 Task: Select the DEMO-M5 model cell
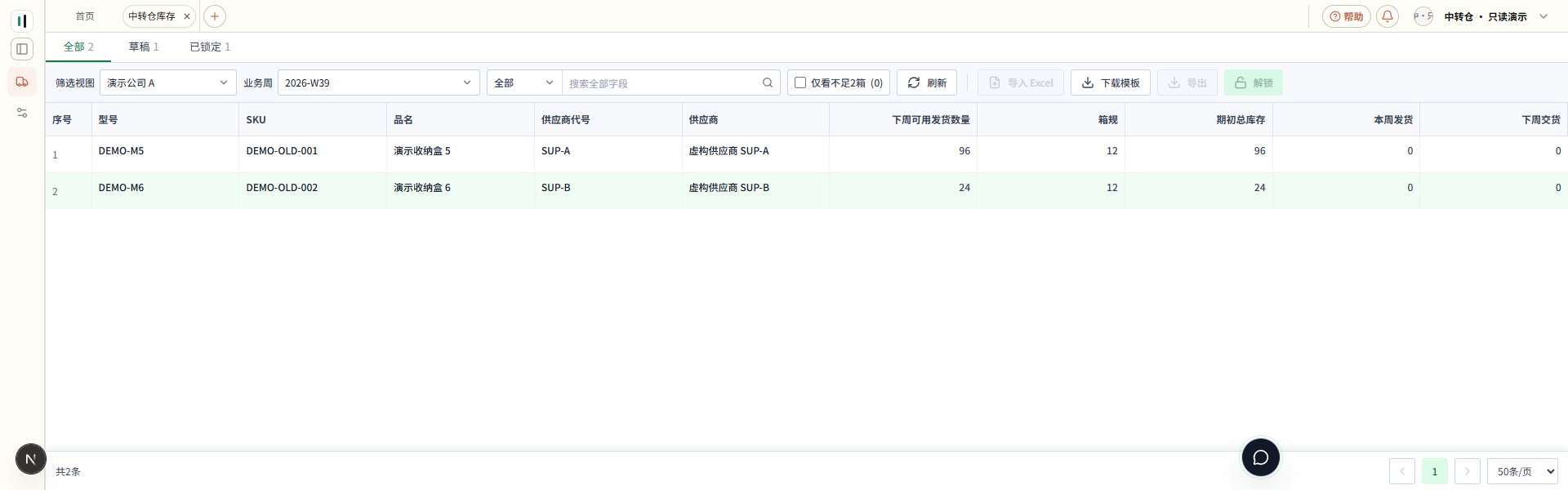(x=165, y=154)
